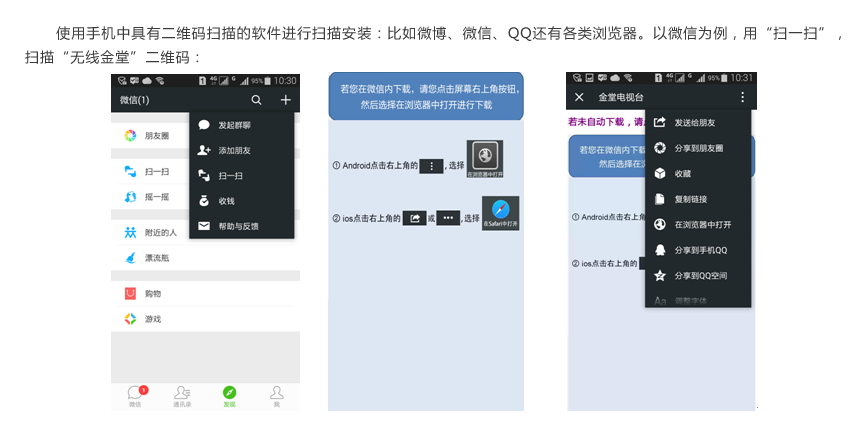This screenshot has height=428, width=852.
Task: Open 购物 list item
Action: tap(152, 294)
